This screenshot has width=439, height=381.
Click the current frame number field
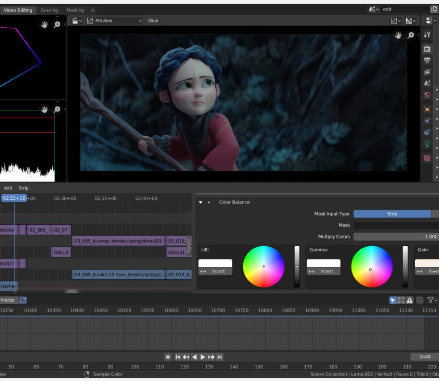click(424, 357)
